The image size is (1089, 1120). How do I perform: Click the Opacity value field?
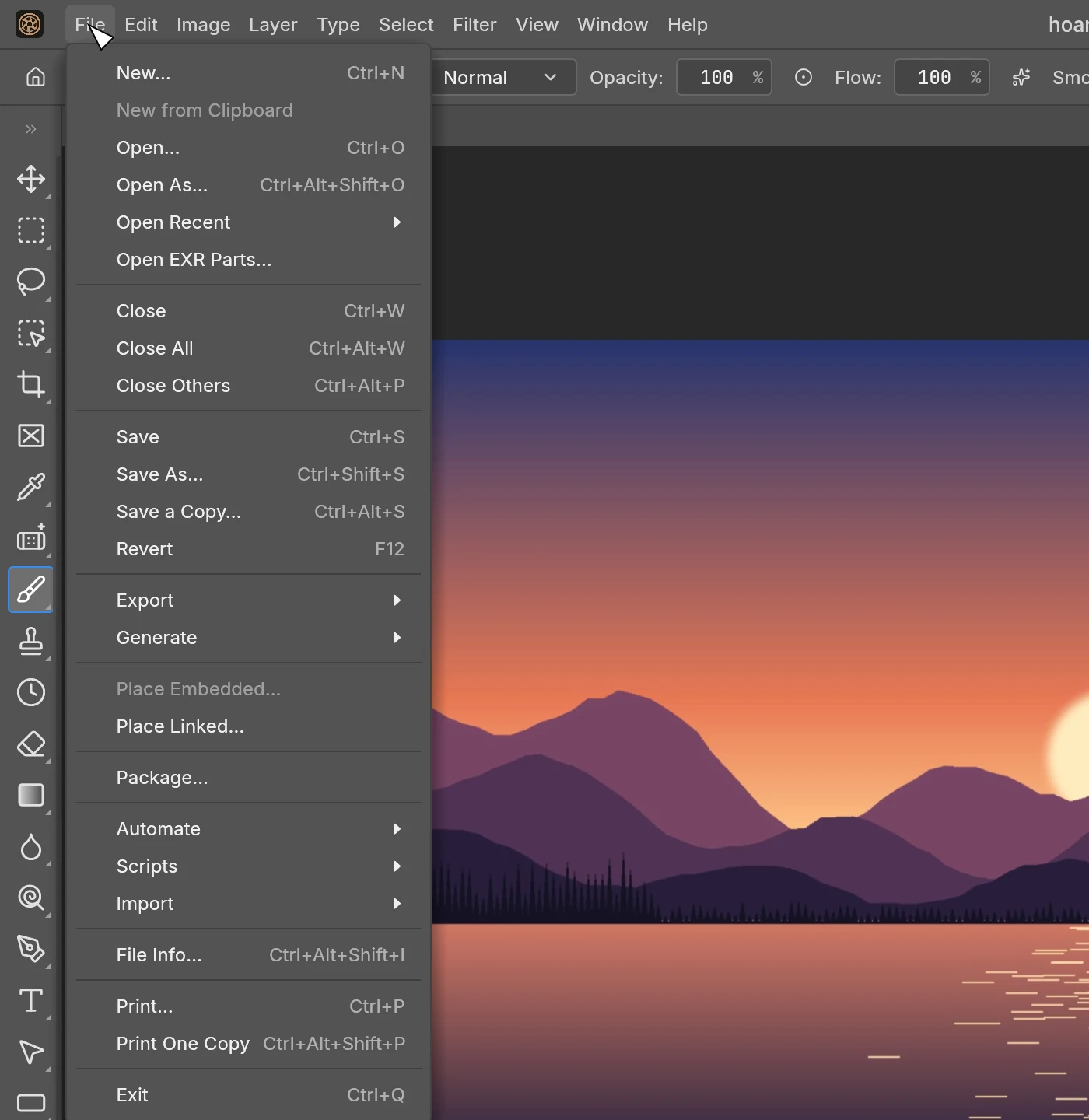[724, 77]
